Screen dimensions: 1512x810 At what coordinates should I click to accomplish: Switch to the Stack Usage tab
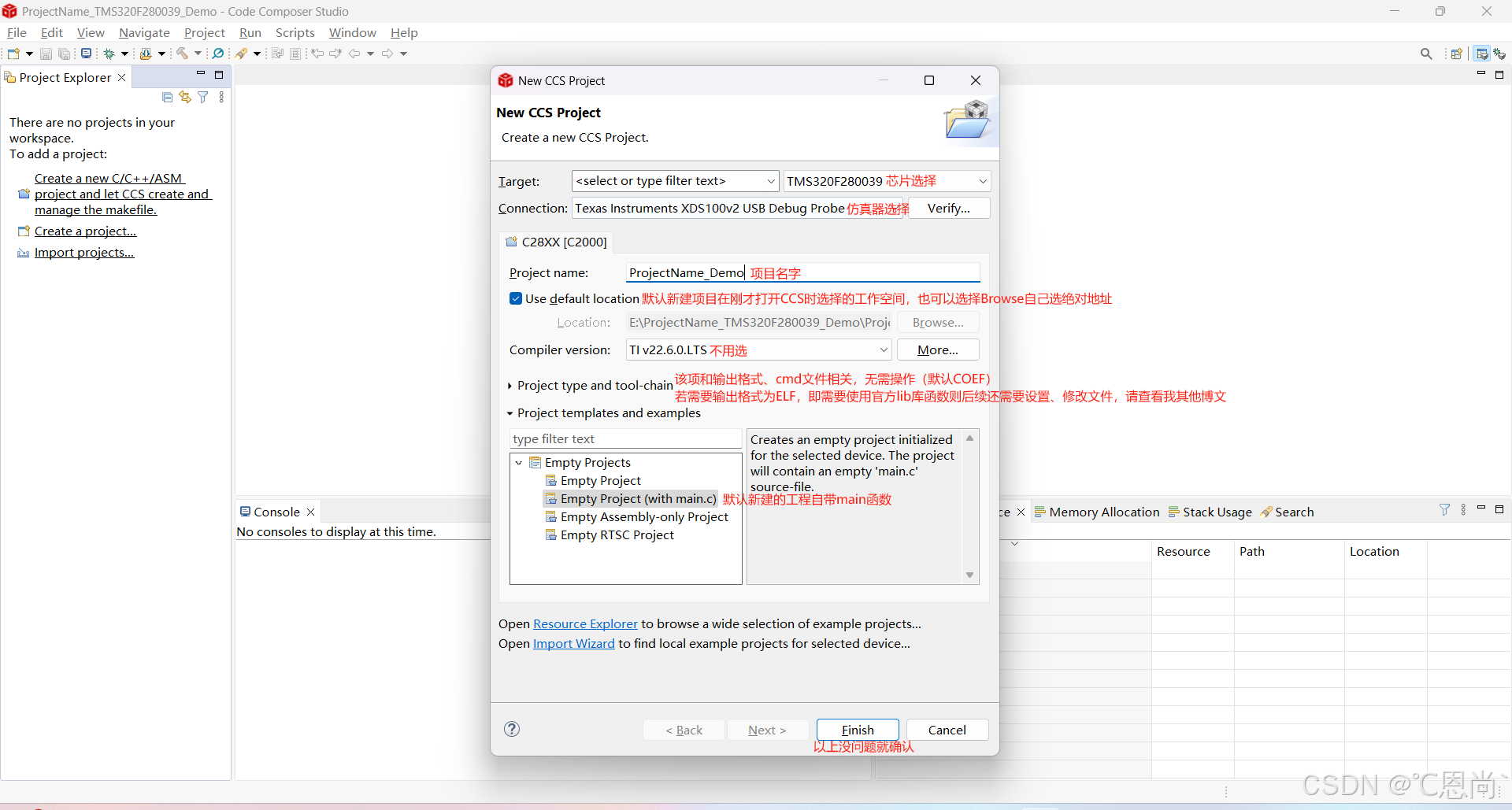(1210, 512)
